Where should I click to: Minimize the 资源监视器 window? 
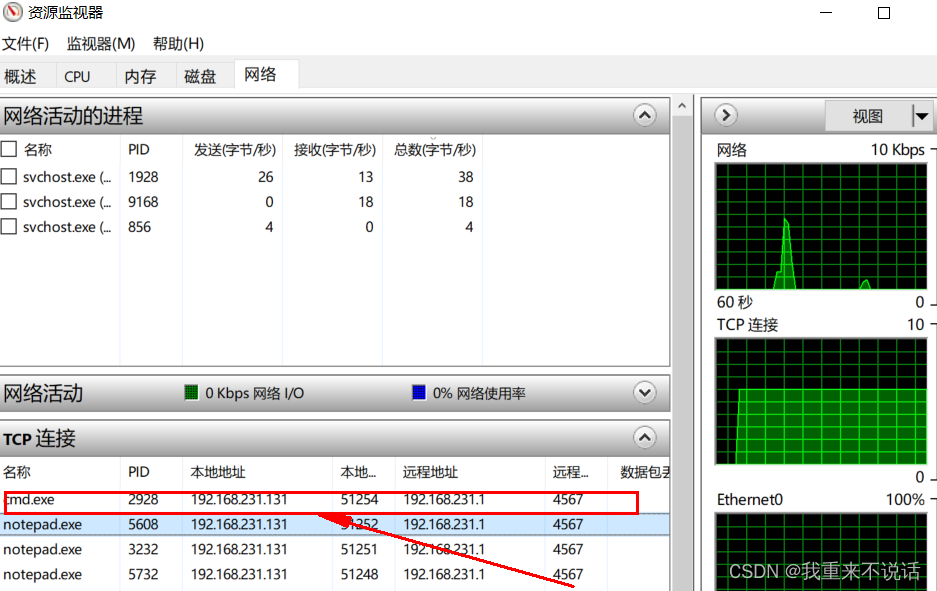click(x=826, y=13)
